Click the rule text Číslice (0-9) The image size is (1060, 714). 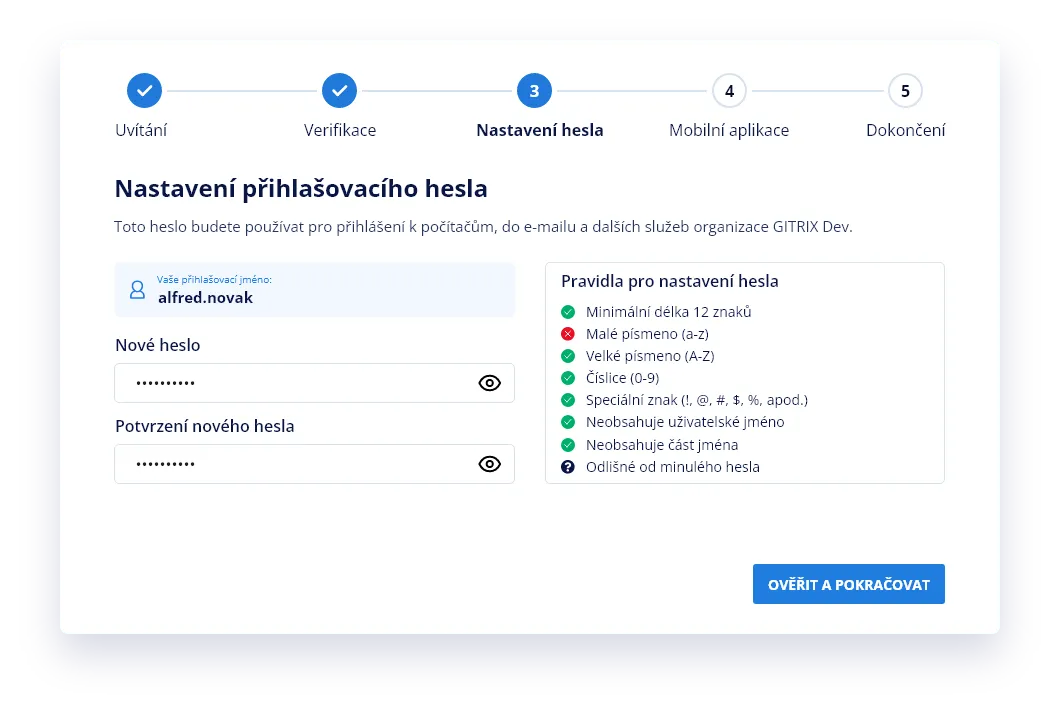pyautogui.click(x=622, y=378)
